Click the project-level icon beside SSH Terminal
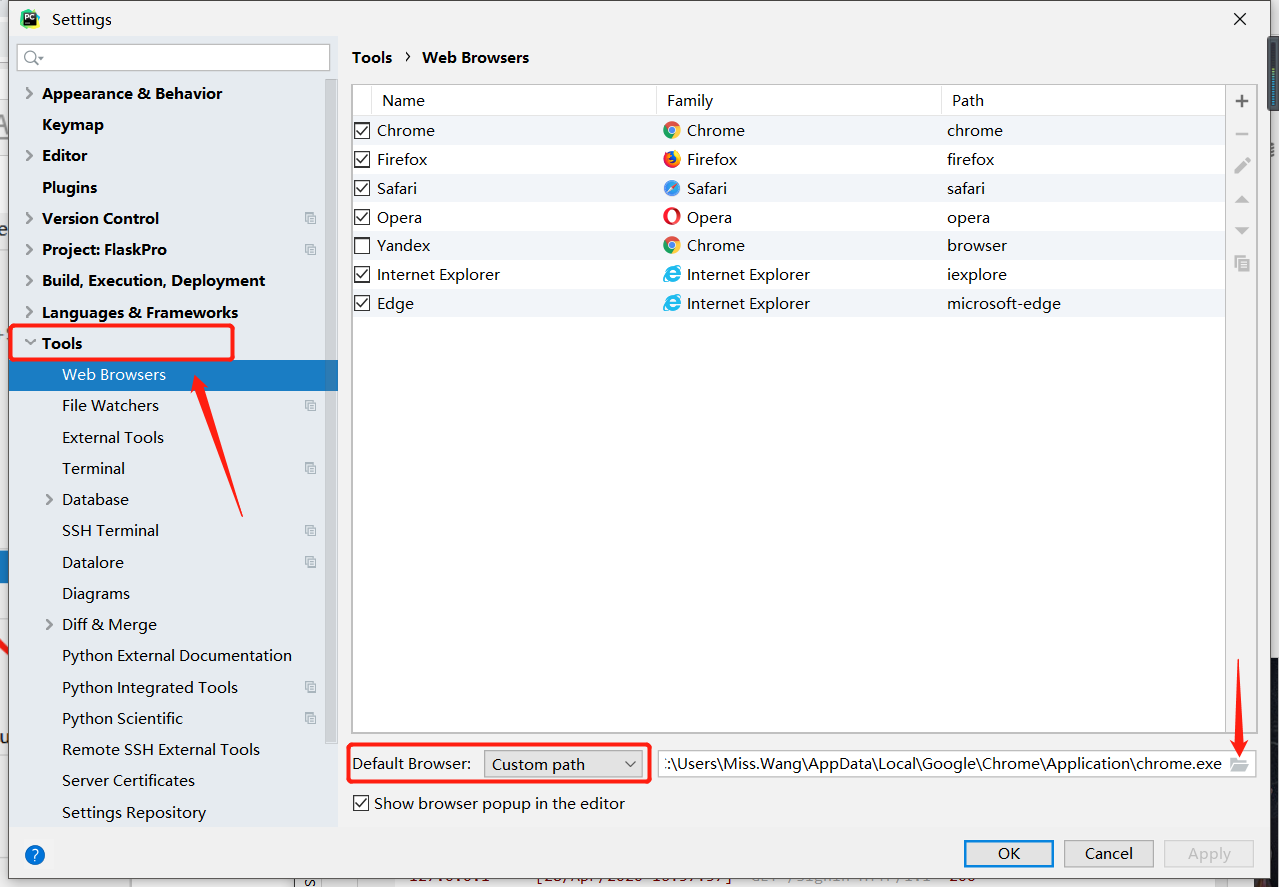The image size is (1279, 887). (311, 530)
